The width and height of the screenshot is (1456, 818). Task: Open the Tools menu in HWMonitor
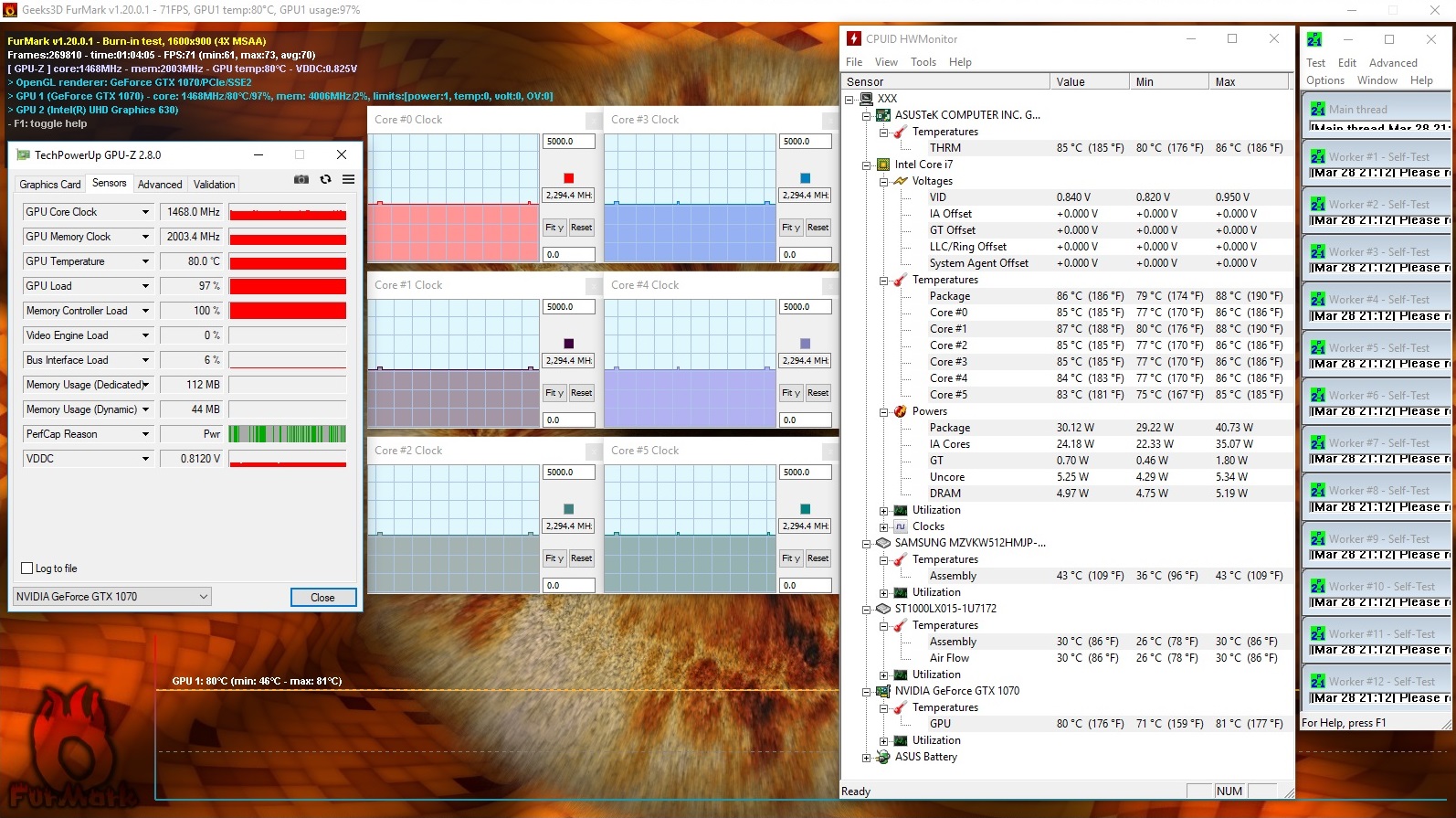coord(923,62)
